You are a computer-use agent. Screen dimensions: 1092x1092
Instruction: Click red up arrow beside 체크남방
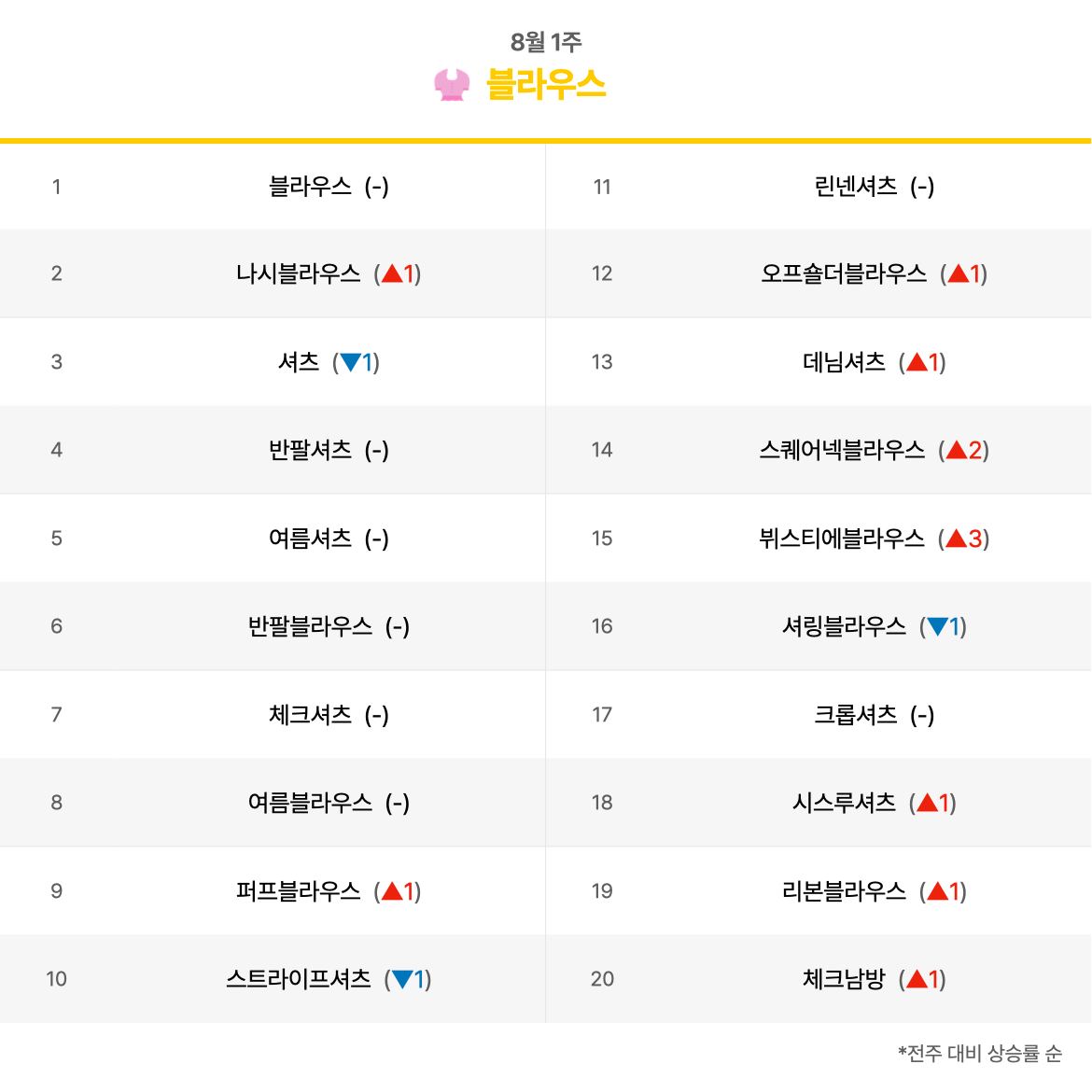917,979
